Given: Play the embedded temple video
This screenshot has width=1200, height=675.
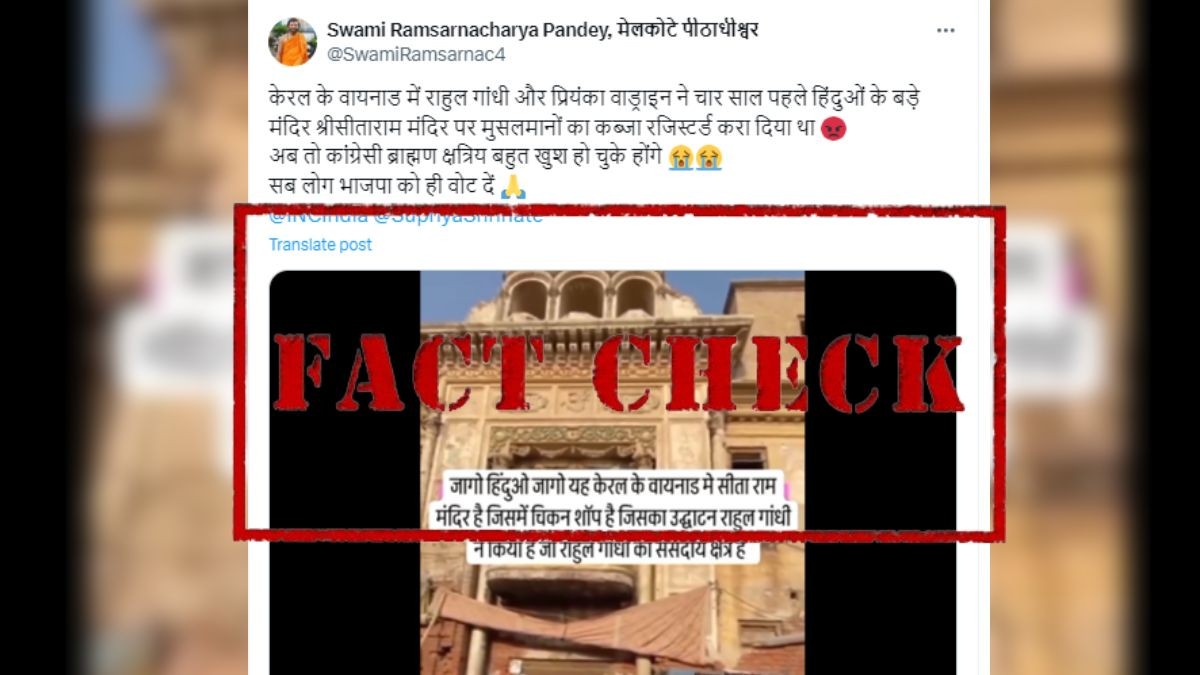Looking at the screenshot, I should point(612,472).
